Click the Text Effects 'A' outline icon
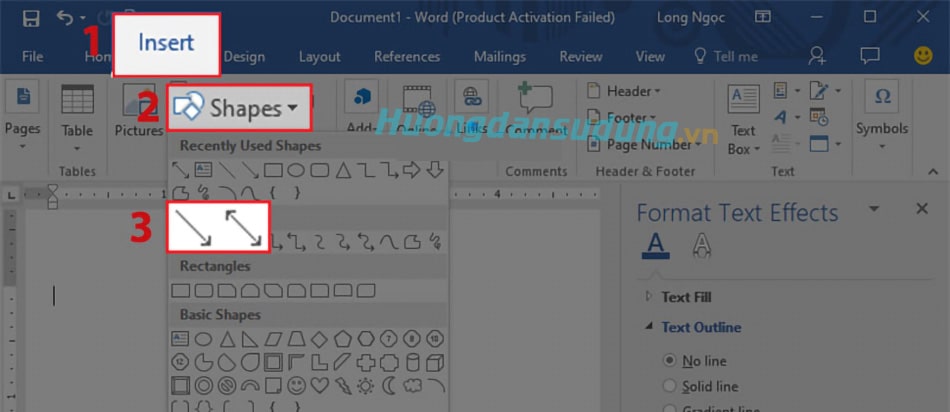The width and height of the screenshot is (950, 412). pos(702,244)
